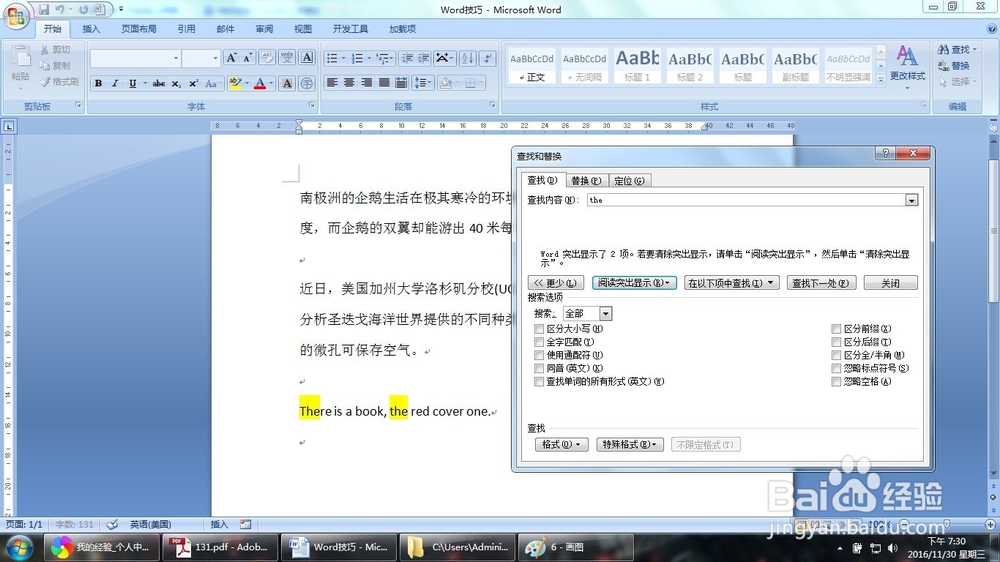1000x562 pixels.
Task: Click the spelling check status icon
Action: pos(112,524)
